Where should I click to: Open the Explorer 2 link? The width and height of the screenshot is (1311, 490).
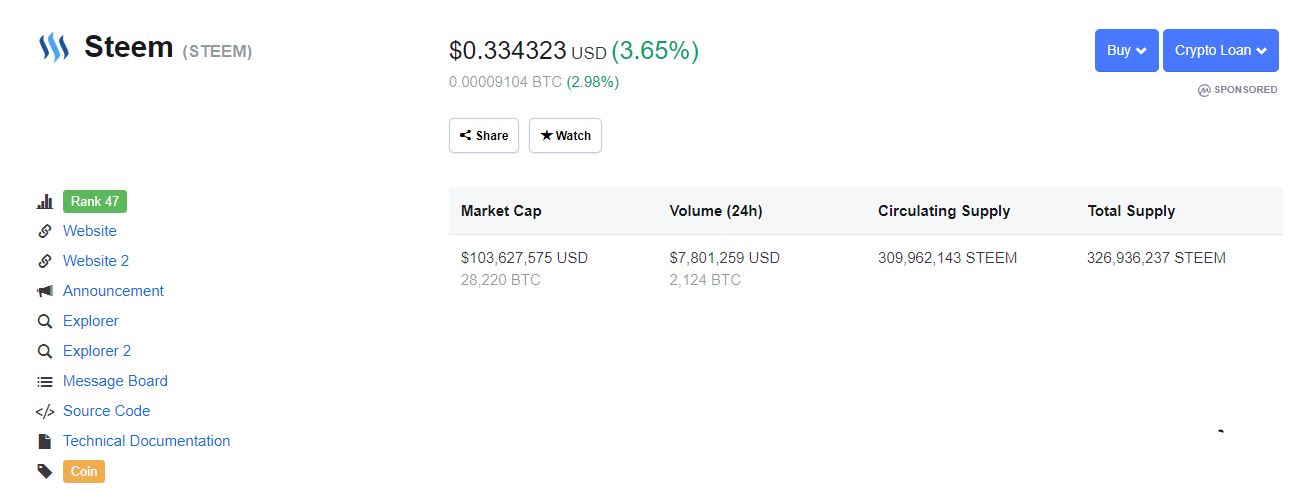(97, 351)
